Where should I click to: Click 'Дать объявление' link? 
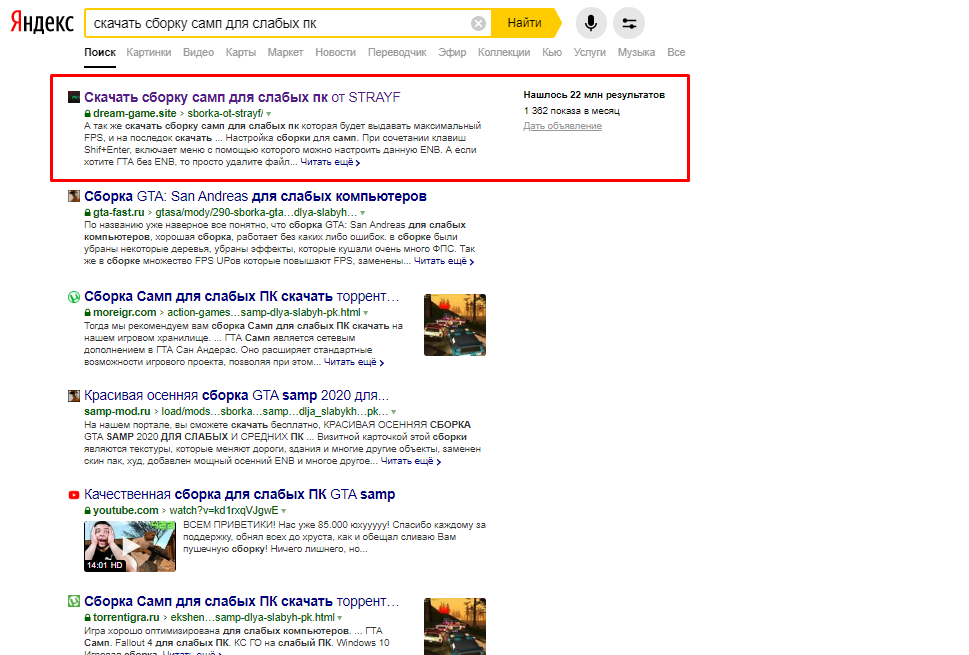[x=562, y=126]
